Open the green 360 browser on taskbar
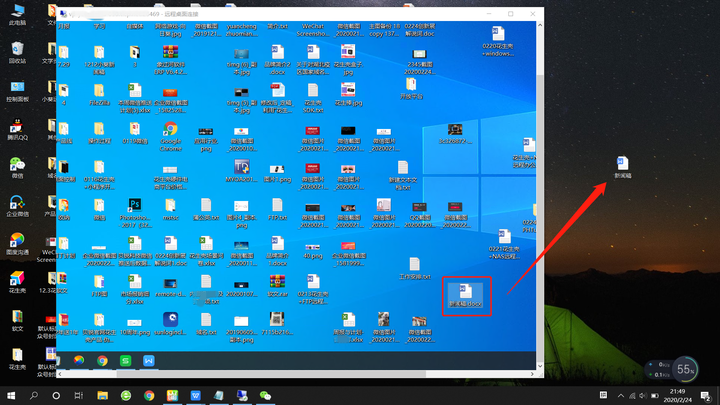This screenshot has height=405, width=720. click(126, 395)
